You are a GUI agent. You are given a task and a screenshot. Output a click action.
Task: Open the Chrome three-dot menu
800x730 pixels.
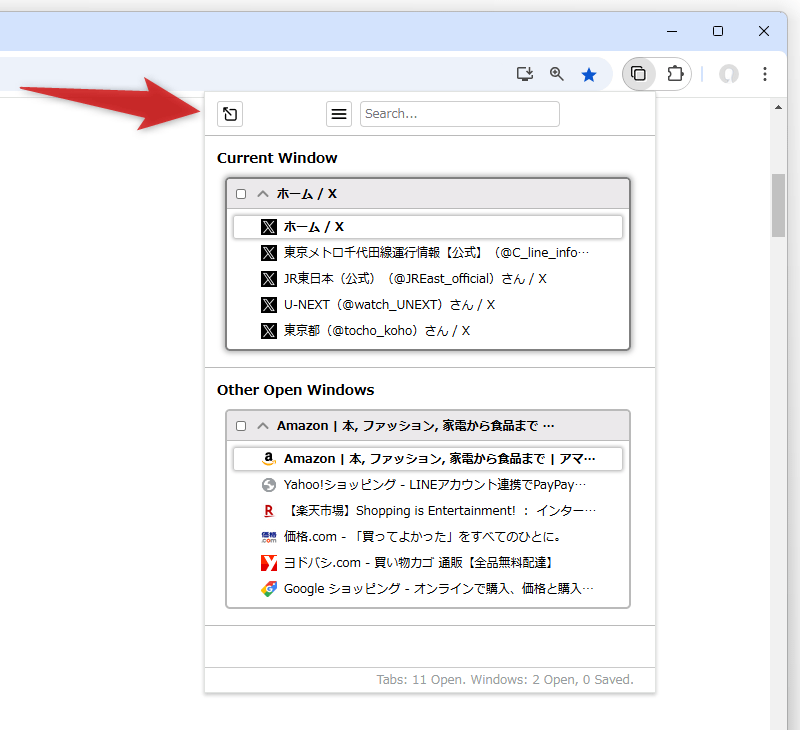764,74
